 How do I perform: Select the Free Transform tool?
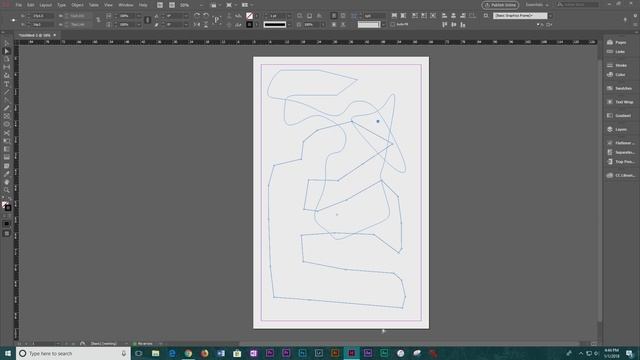click(x=7, y=141)
